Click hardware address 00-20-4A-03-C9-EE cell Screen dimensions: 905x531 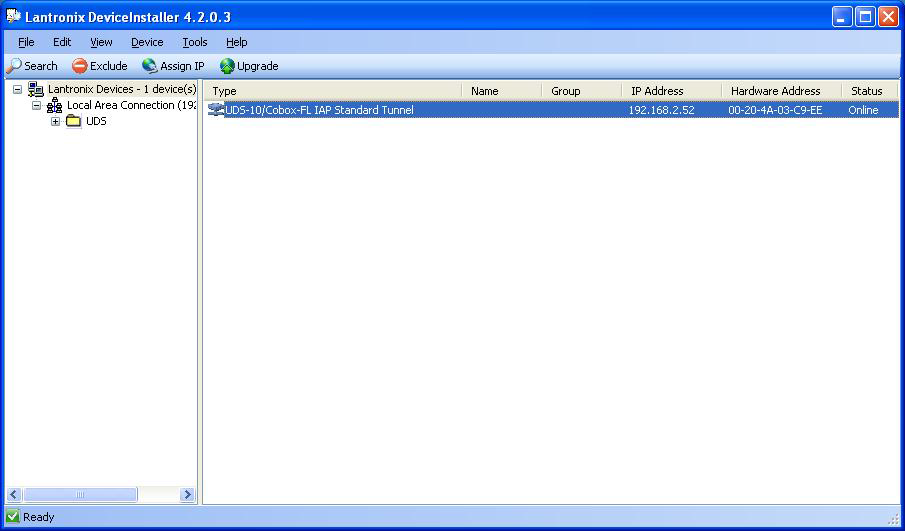[775, 110]
